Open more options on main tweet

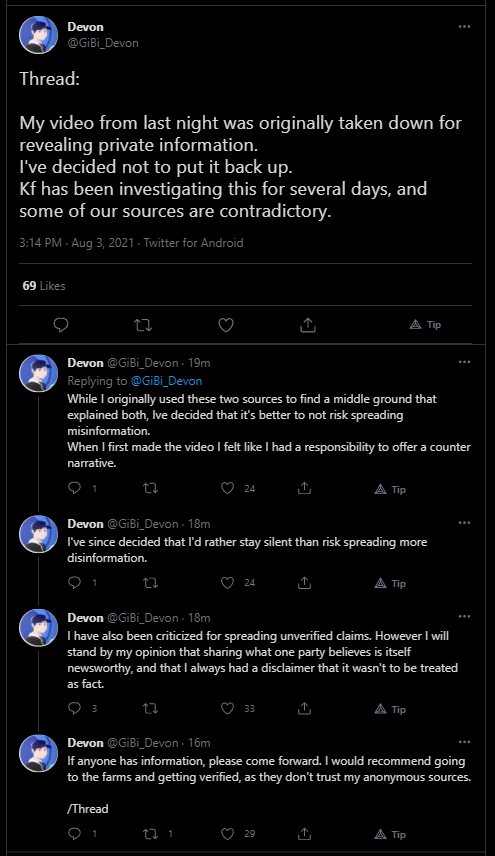click(x=464, y=26)
